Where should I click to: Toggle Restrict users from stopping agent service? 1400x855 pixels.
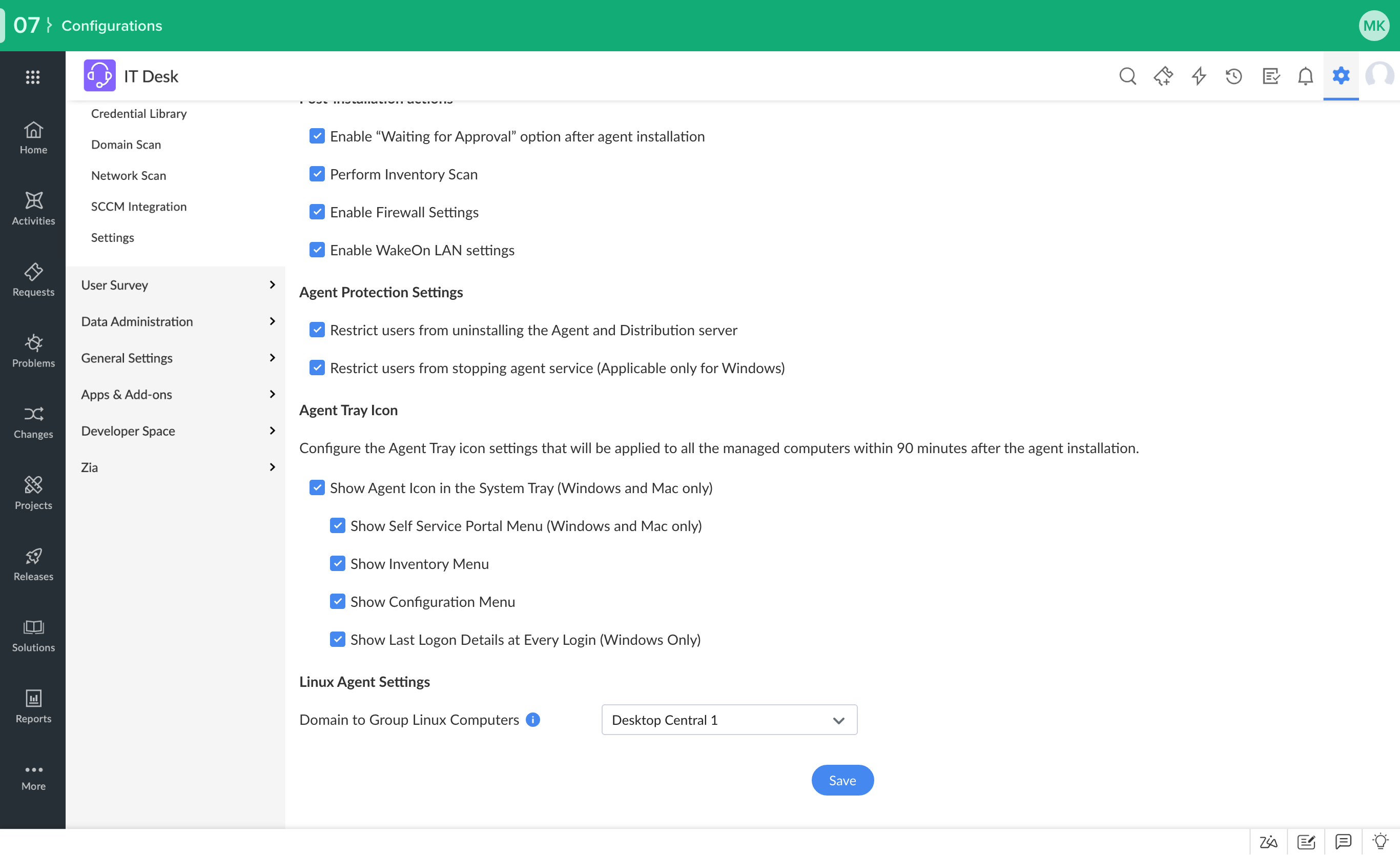pyautogui.click(x=317, y=368)
